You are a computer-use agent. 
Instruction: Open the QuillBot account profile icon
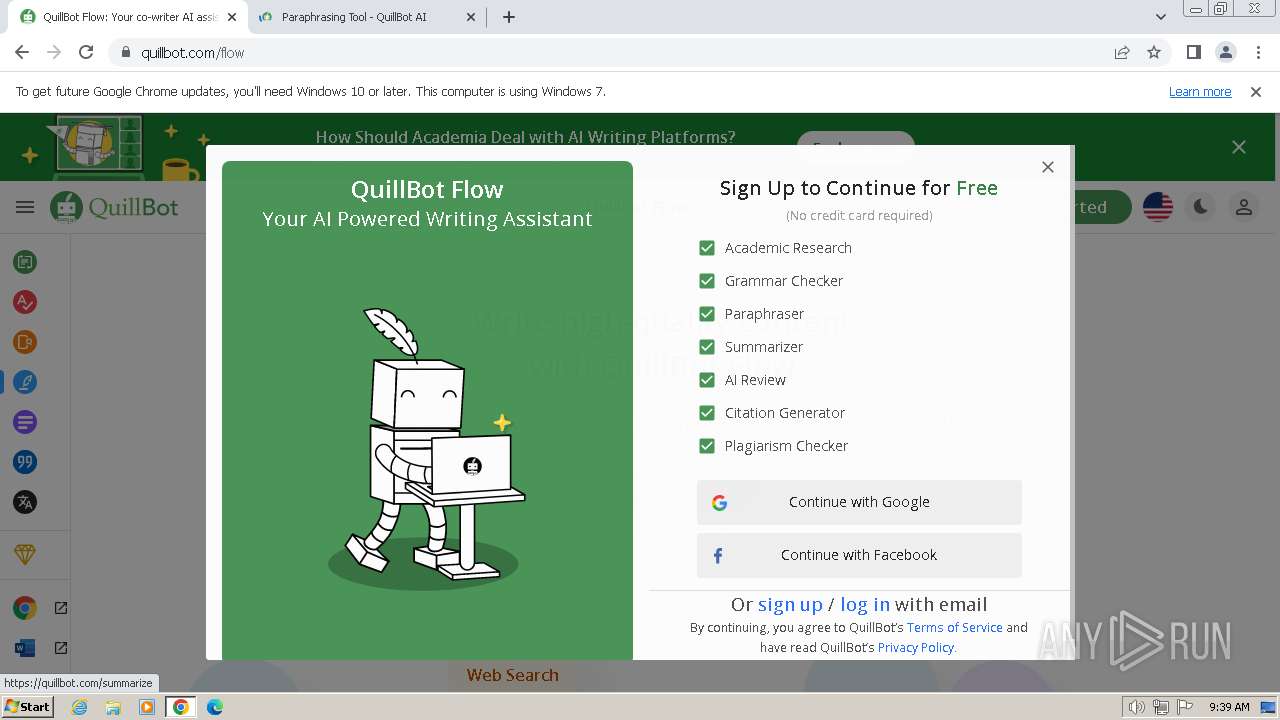[1243, 207]
